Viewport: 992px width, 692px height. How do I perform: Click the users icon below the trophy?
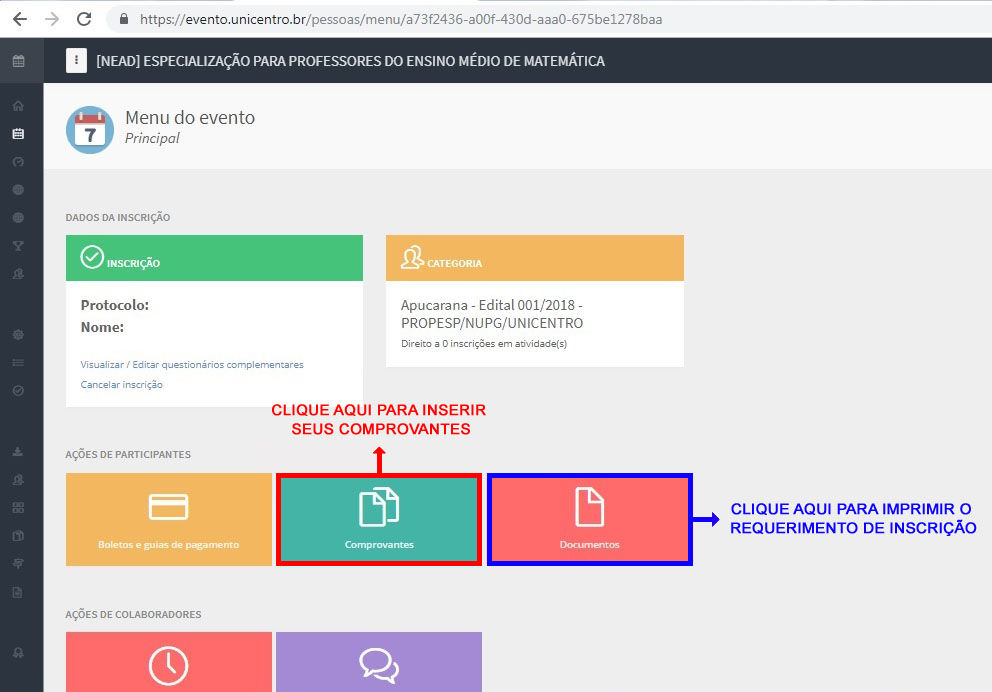[18, 274]
